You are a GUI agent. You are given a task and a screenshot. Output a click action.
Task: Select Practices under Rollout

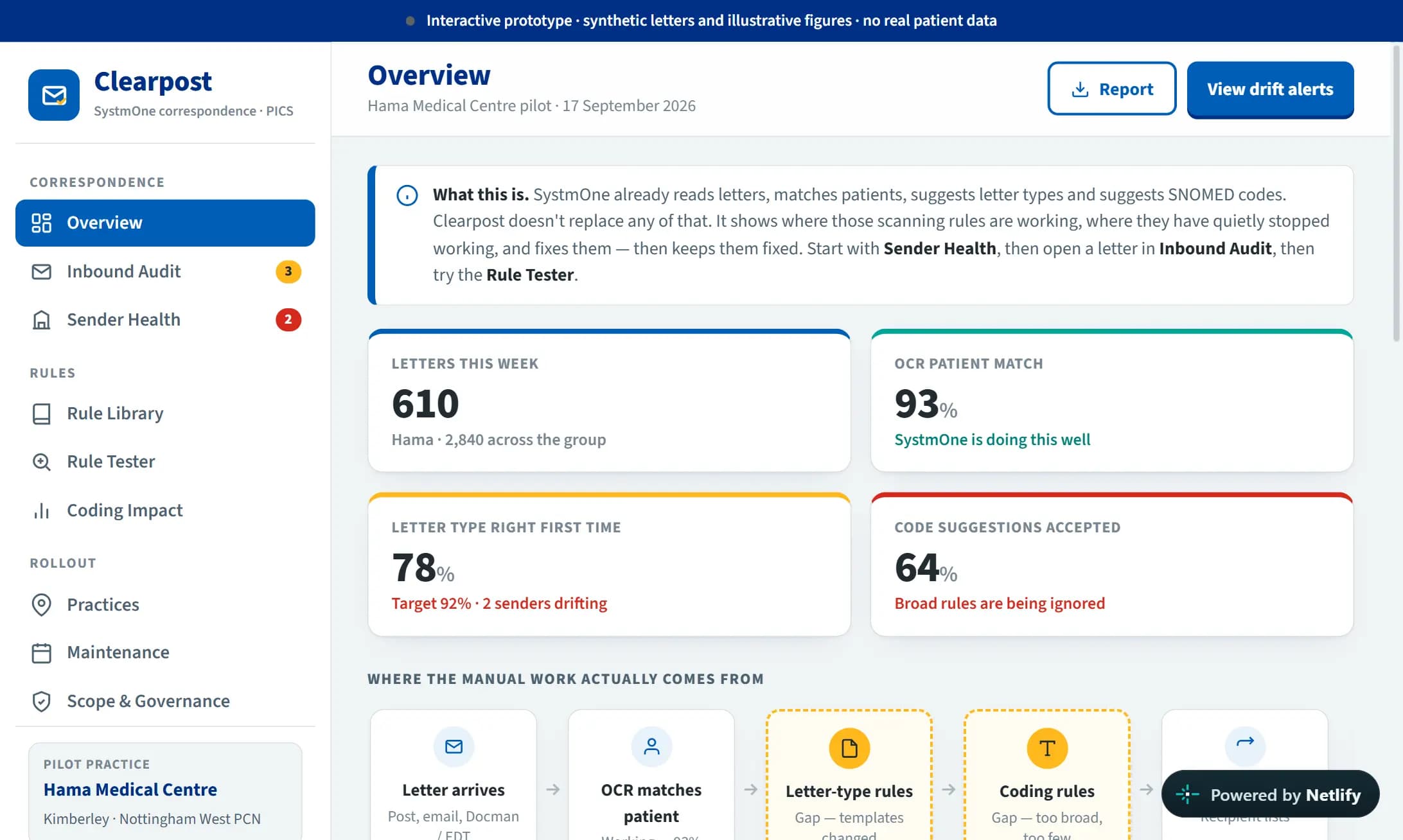[x=165, y=605]
